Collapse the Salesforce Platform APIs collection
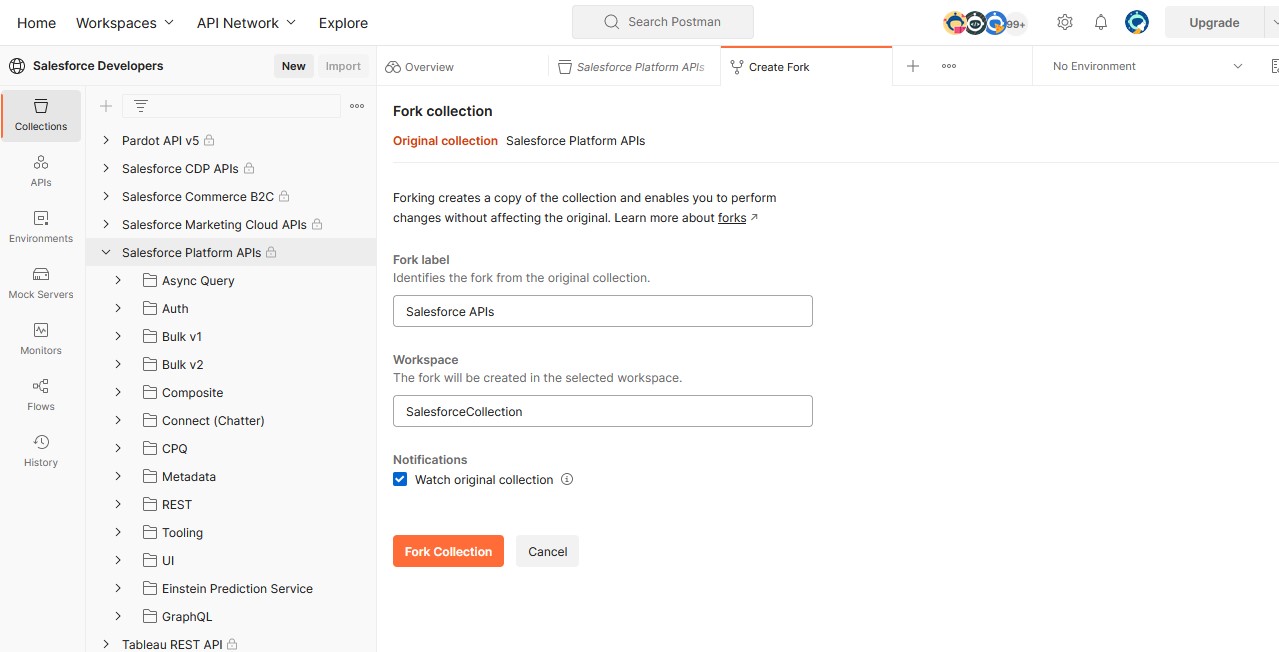1279x652 pixels. (106, 252)
